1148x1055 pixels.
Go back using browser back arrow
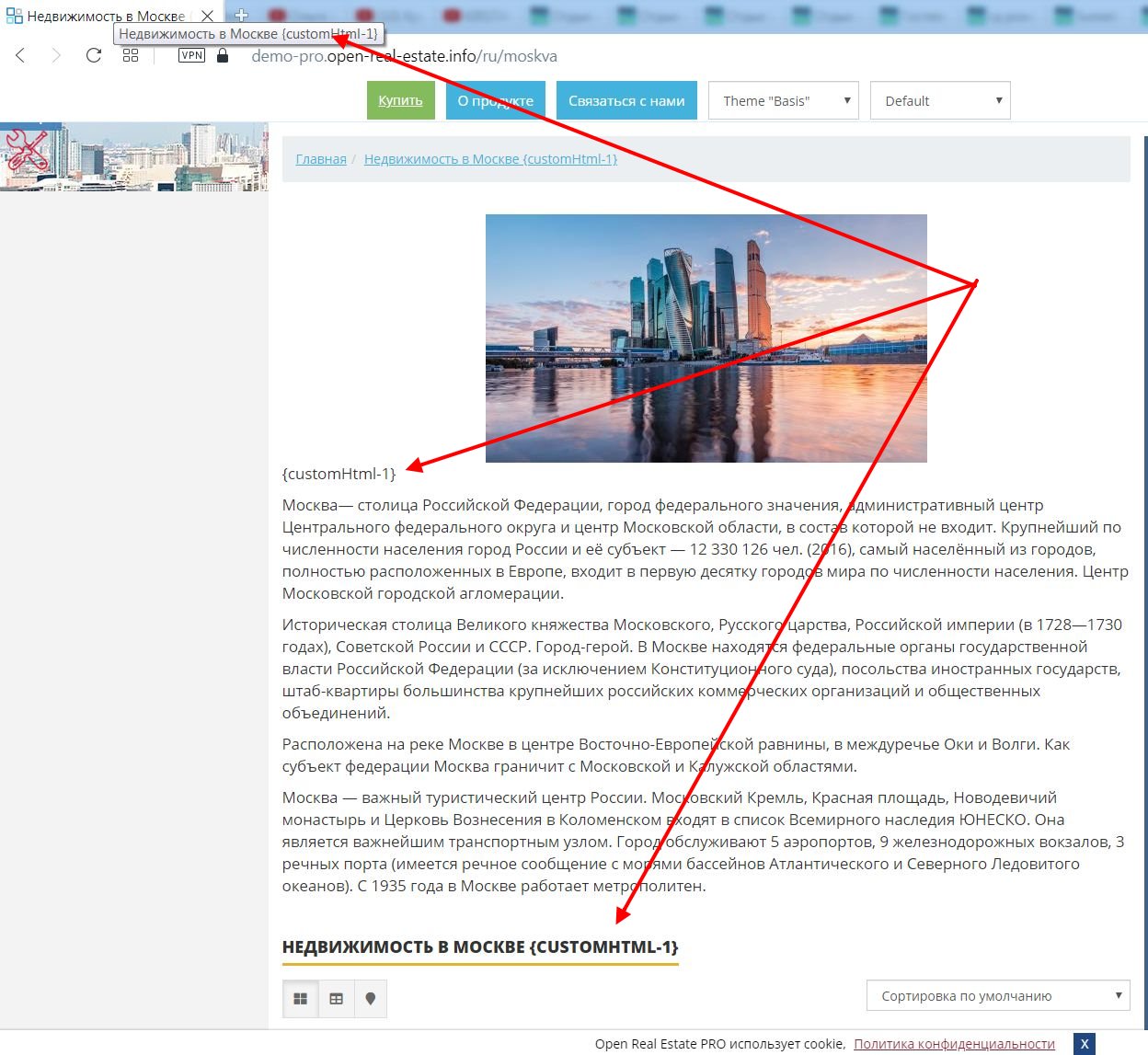(x=20, y=55)
